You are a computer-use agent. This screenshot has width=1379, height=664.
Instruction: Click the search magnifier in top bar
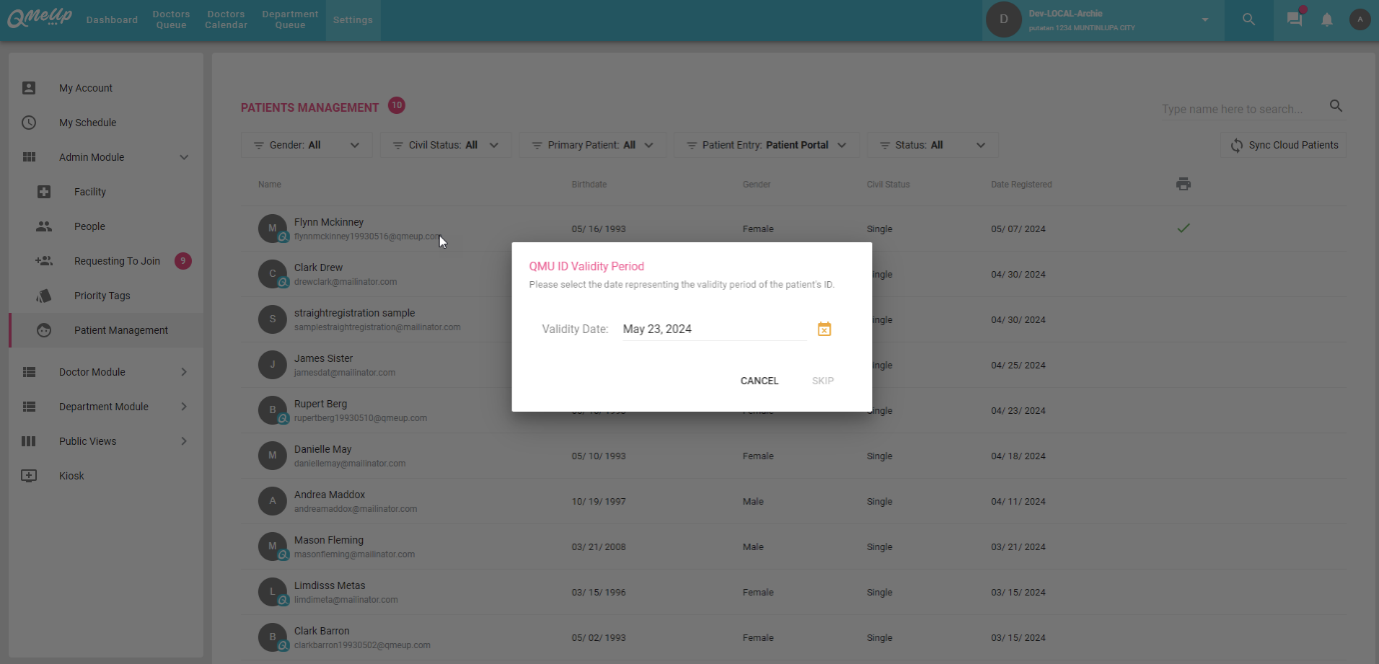click(1248, 19)
